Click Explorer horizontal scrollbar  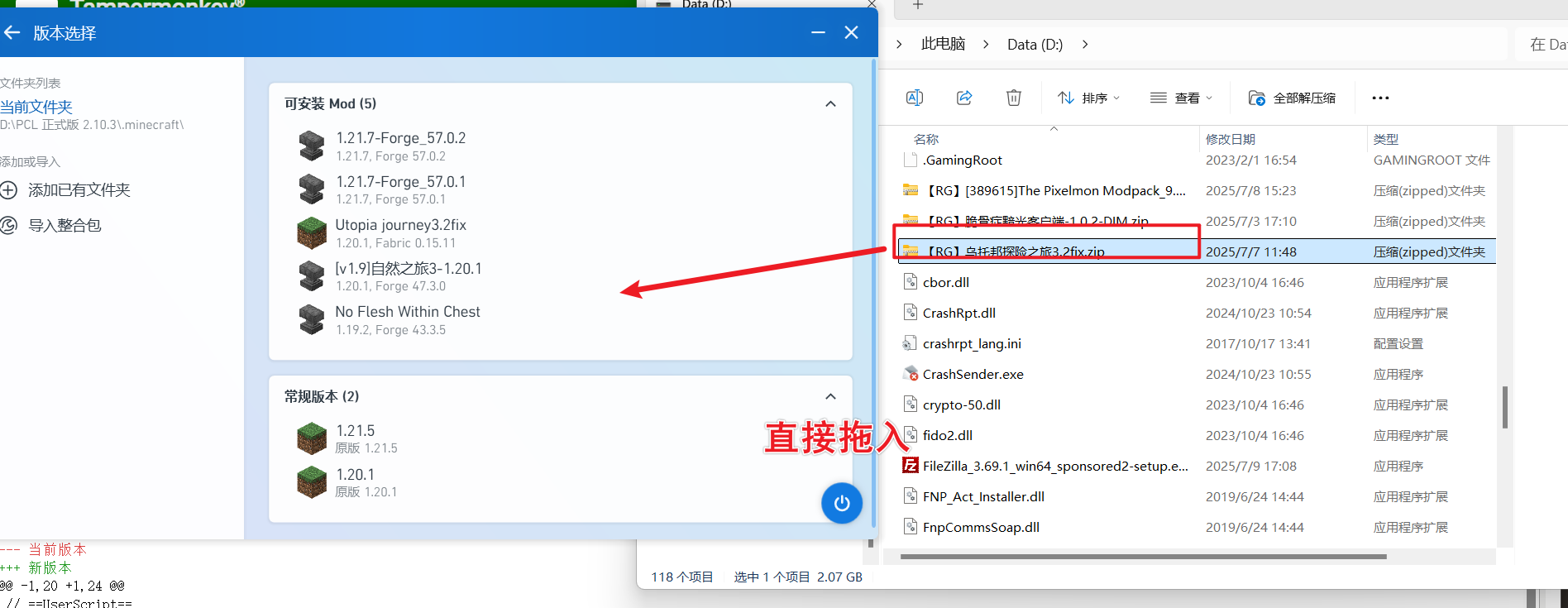(x=1143, y=557)
